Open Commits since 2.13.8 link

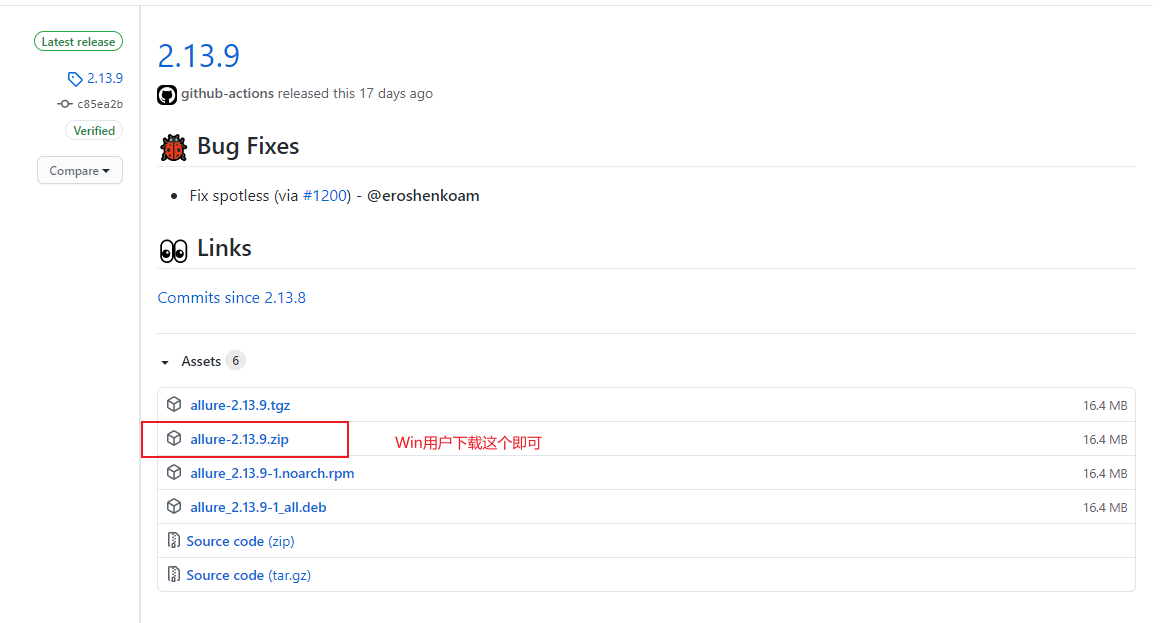(x=232, y=297)
